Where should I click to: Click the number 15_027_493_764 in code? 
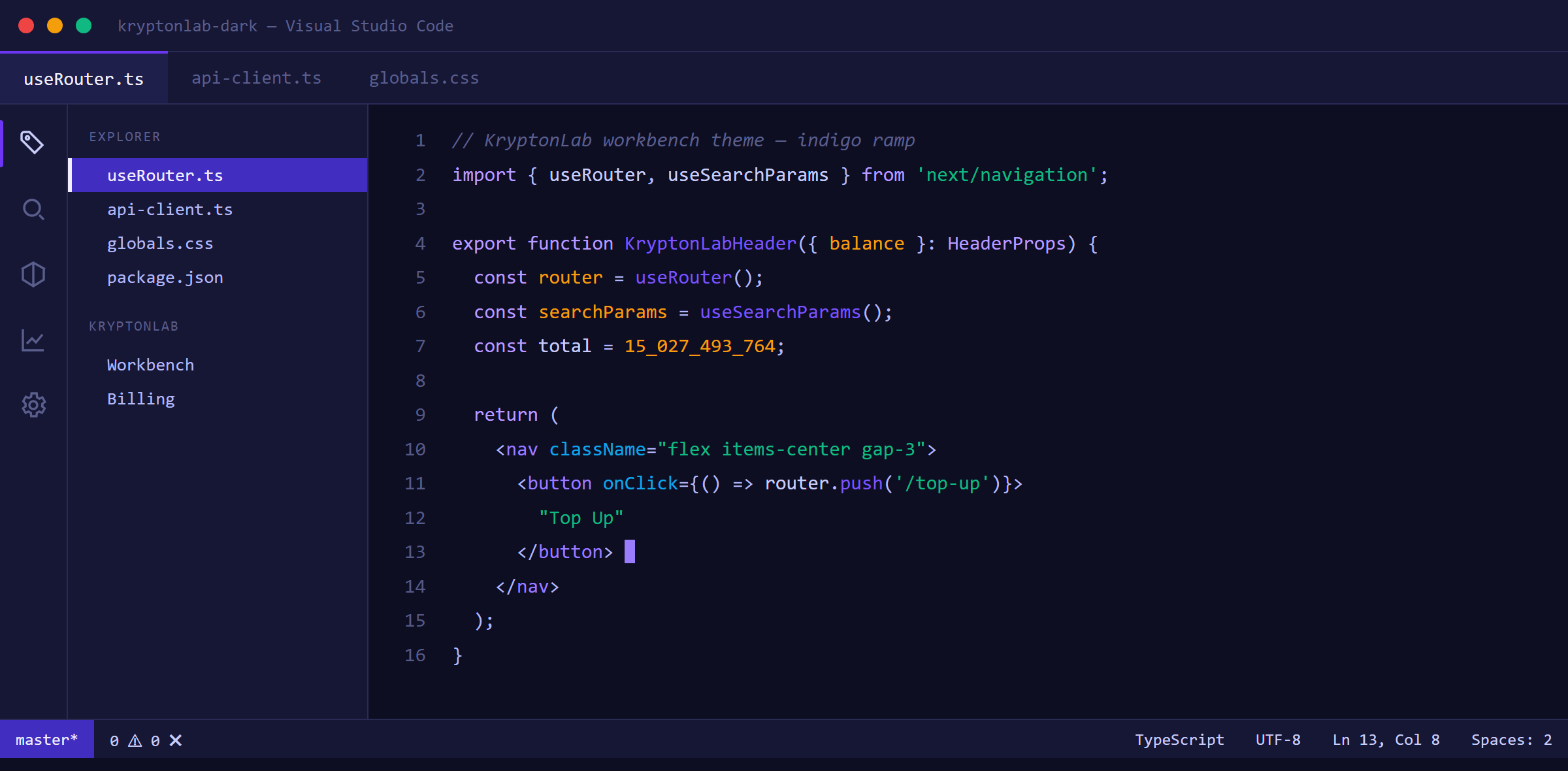coord(700,346)
